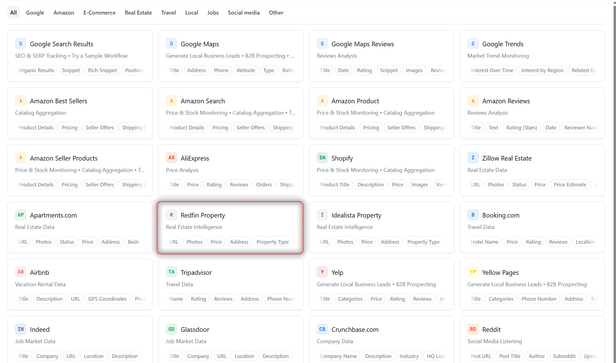Viewport: 616px width, 363px height.
Task: Click Categories tag in Yelp card
Action: coord(350,299)
